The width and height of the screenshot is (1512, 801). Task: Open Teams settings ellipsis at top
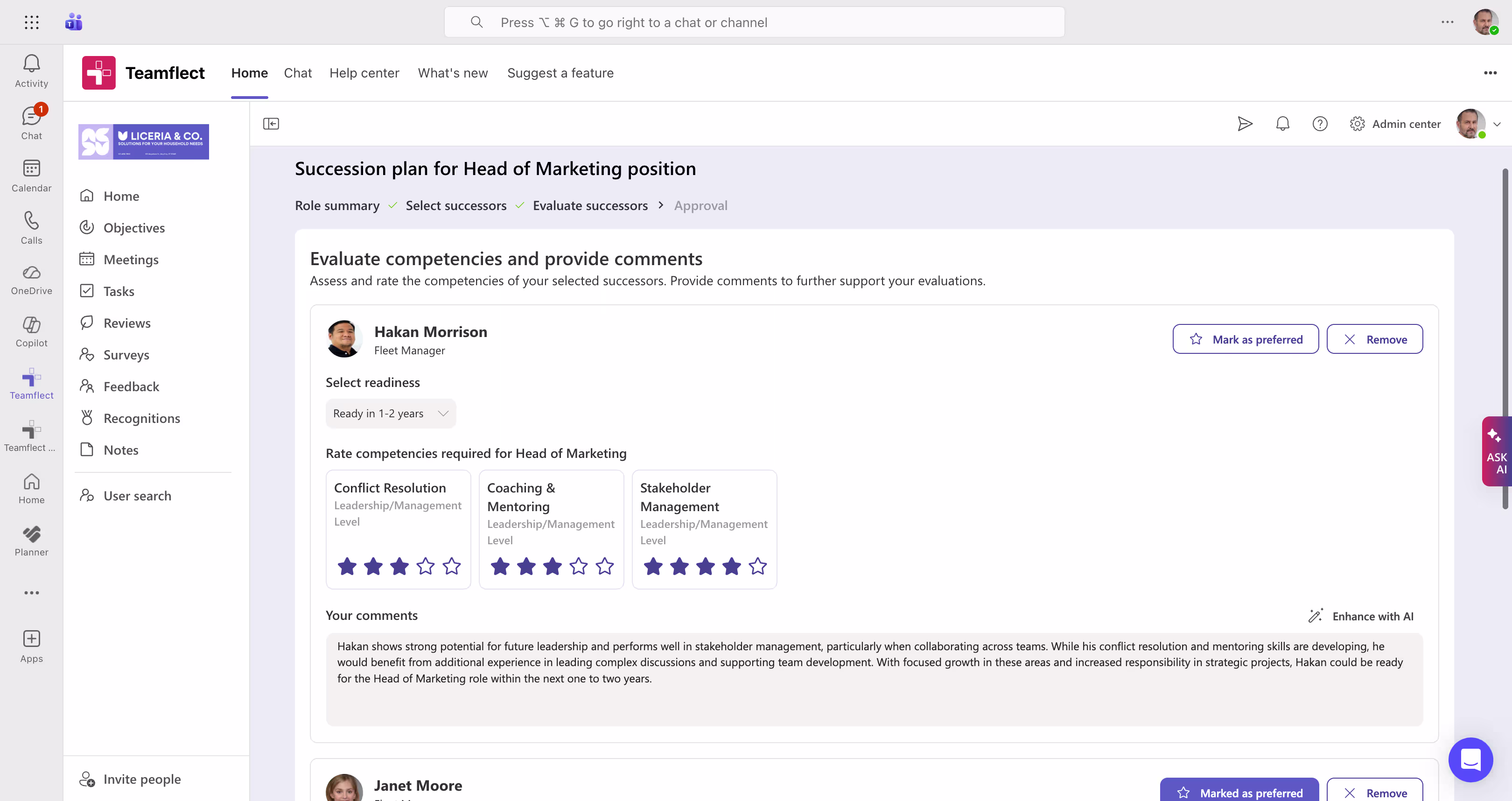1448,22
